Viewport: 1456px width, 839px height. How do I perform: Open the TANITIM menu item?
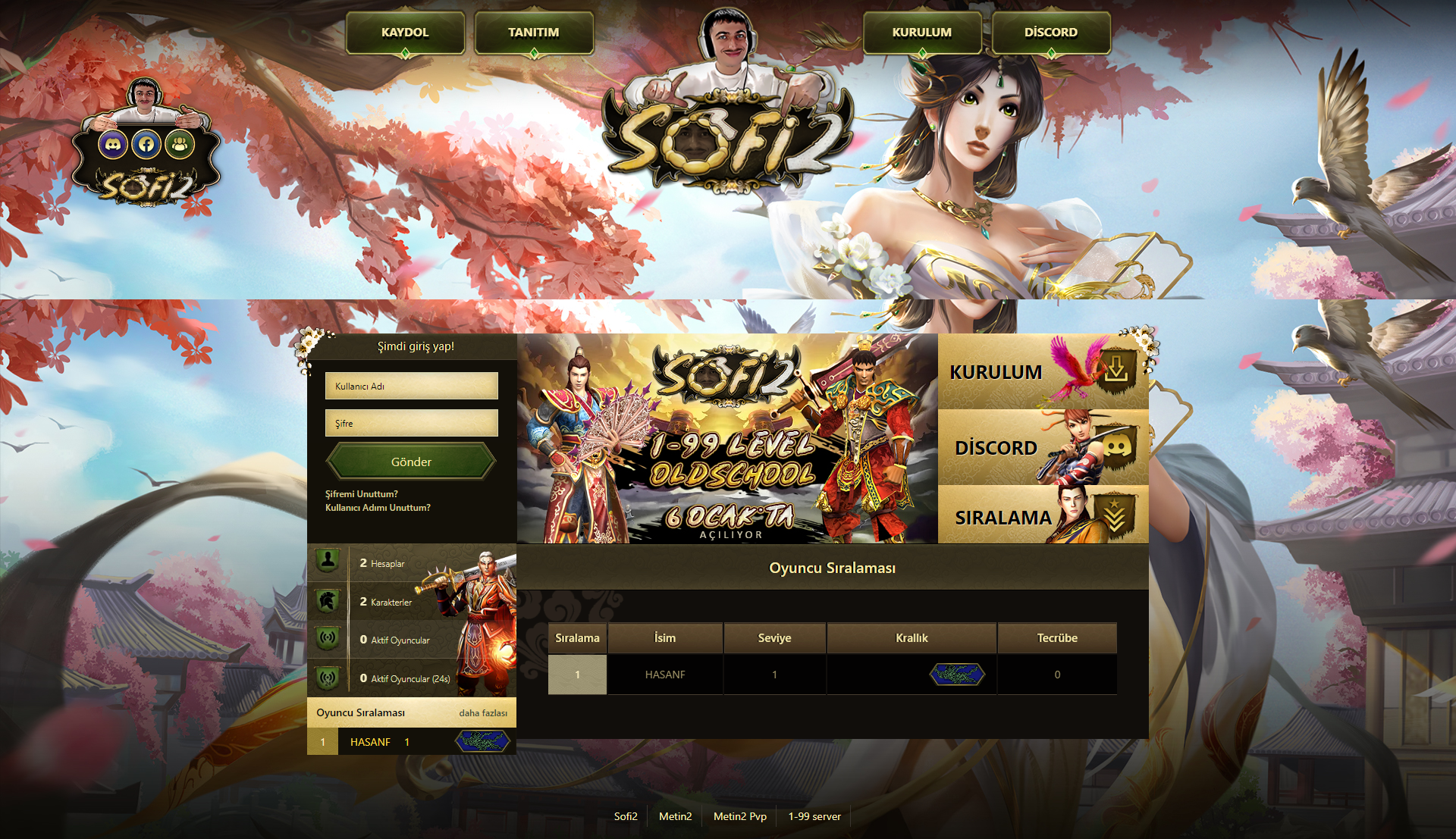click(x=534, y=33)
